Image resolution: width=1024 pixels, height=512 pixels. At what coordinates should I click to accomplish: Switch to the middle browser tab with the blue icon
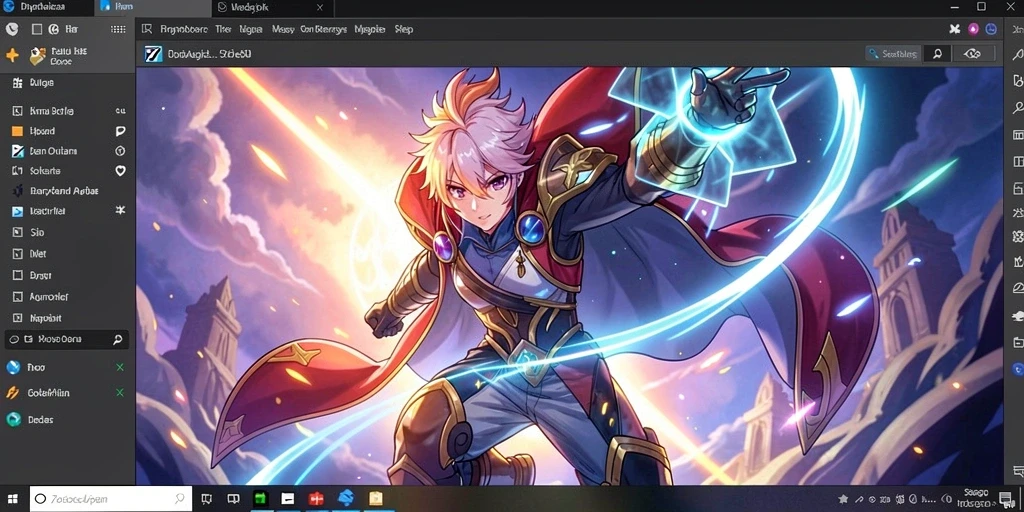[155, 8]
